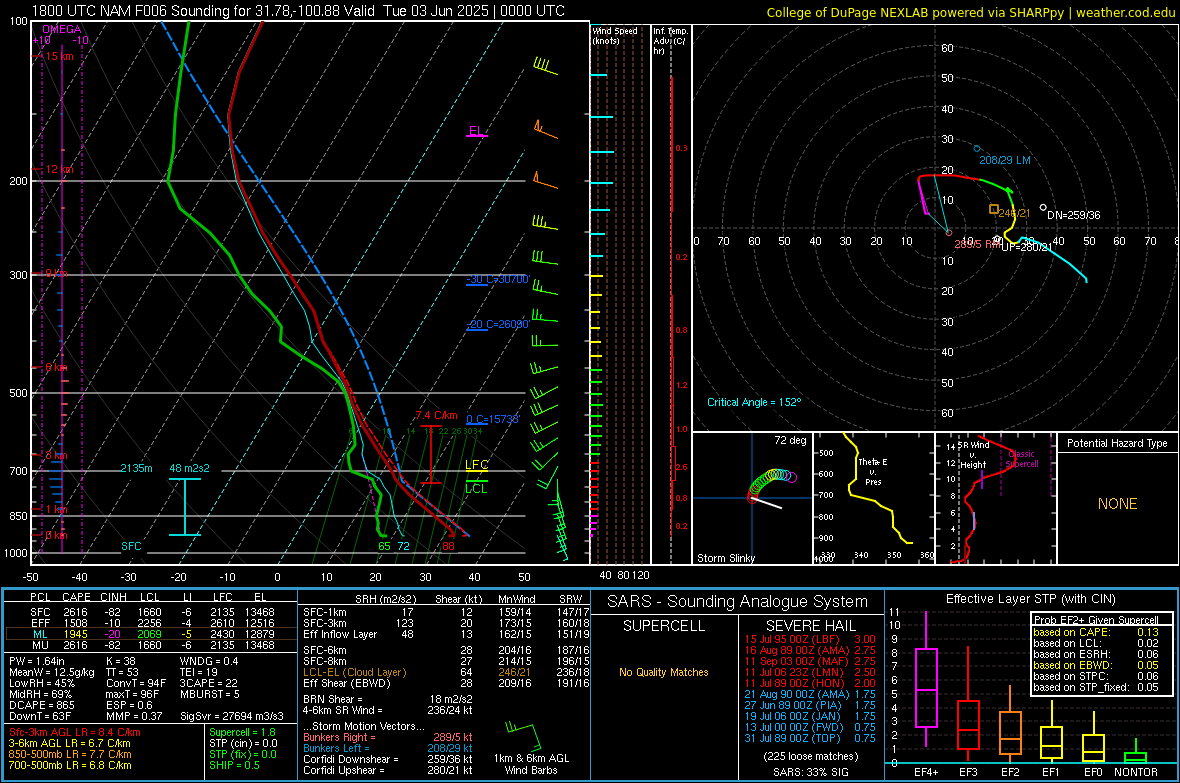
Task: Click the magenta EL label on the skew-T
Action: (476, 131)
